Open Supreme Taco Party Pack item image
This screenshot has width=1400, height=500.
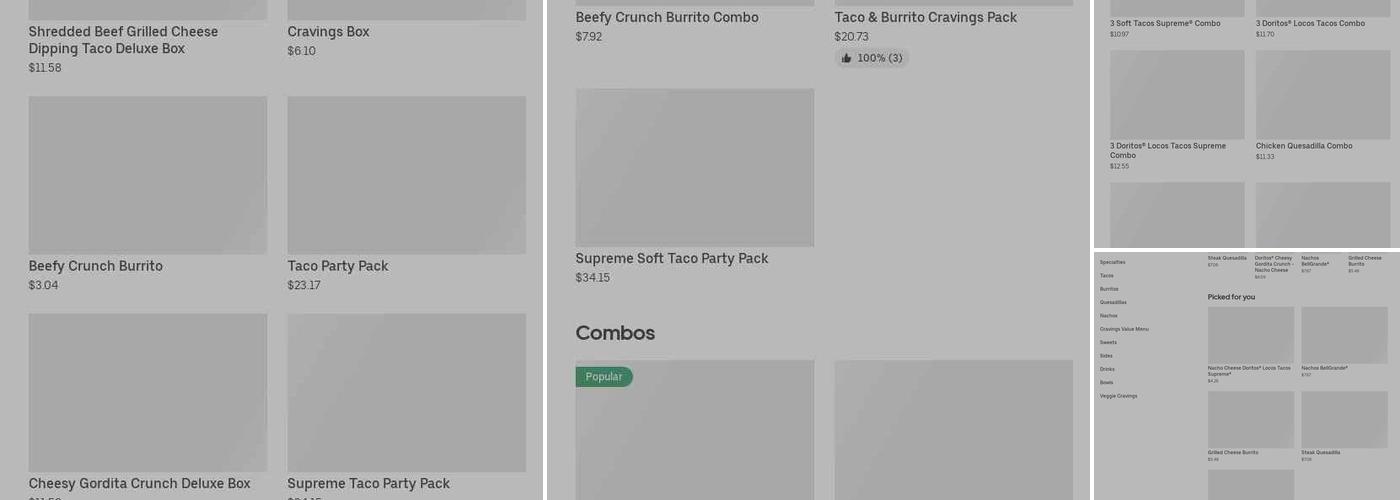406,392
